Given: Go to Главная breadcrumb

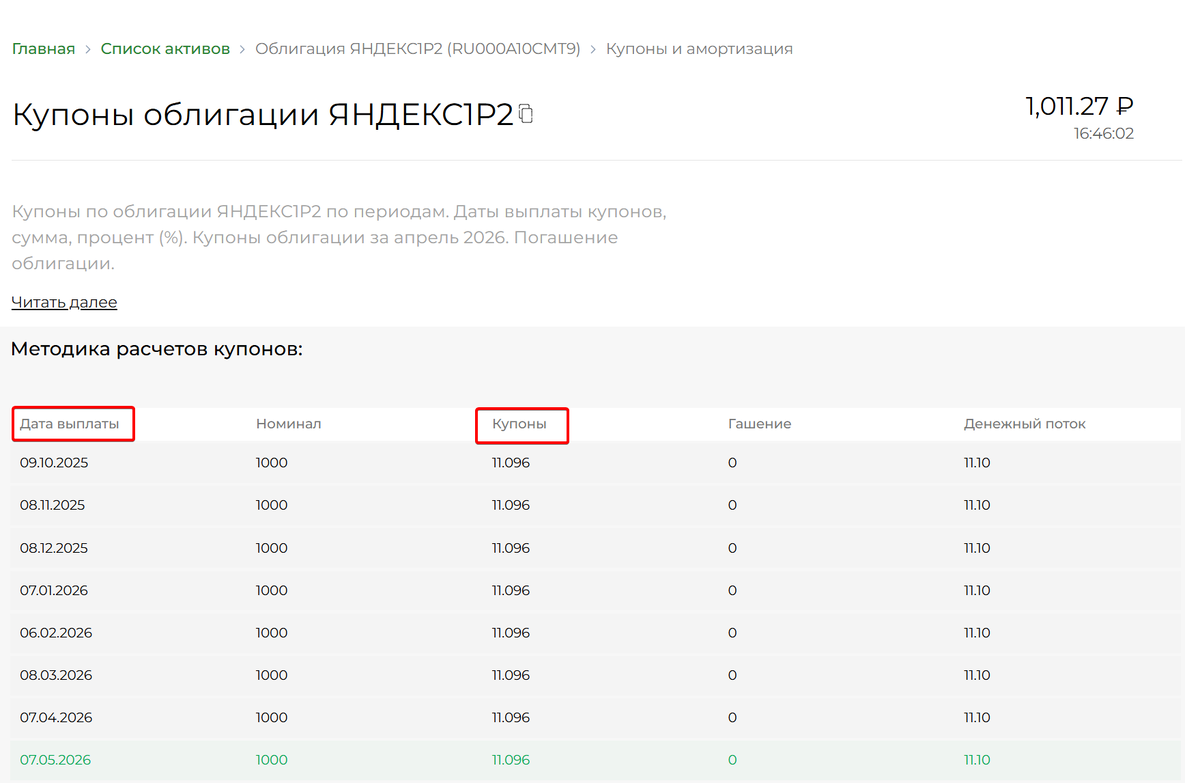Looking at the screenshot, I should 43,49.
